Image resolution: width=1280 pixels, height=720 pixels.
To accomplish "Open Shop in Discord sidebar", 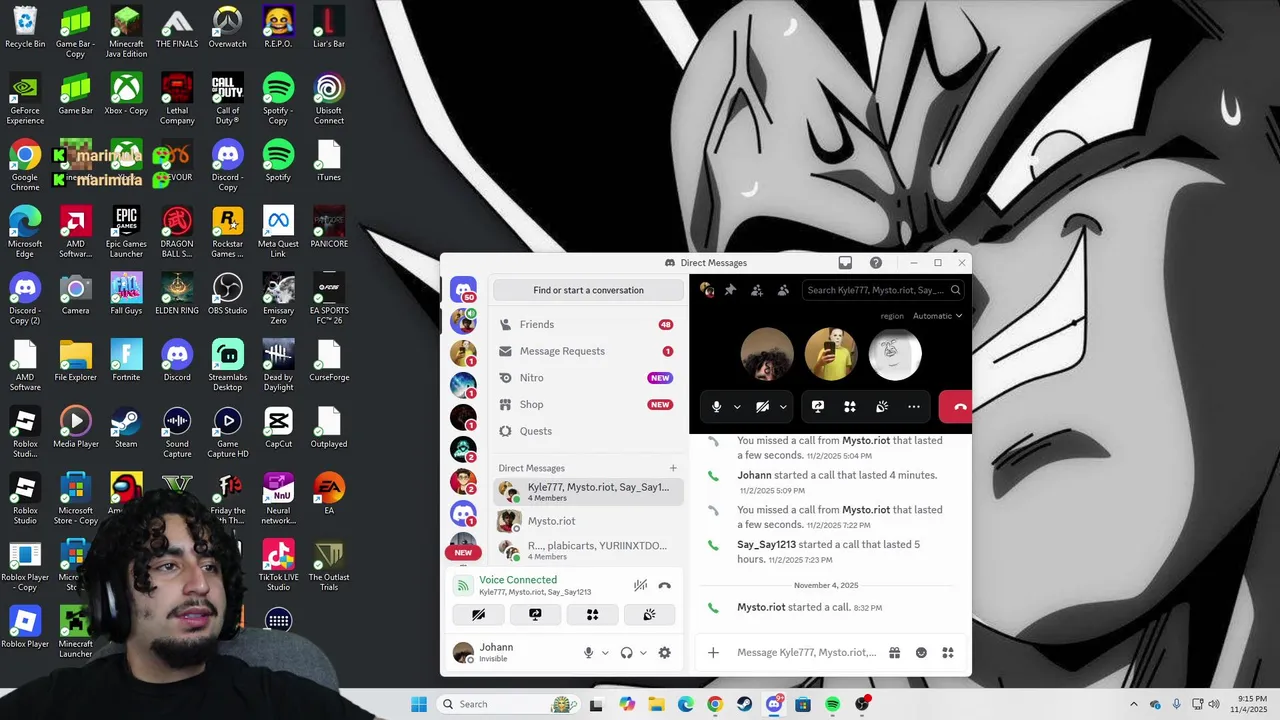I will (588, 404).
